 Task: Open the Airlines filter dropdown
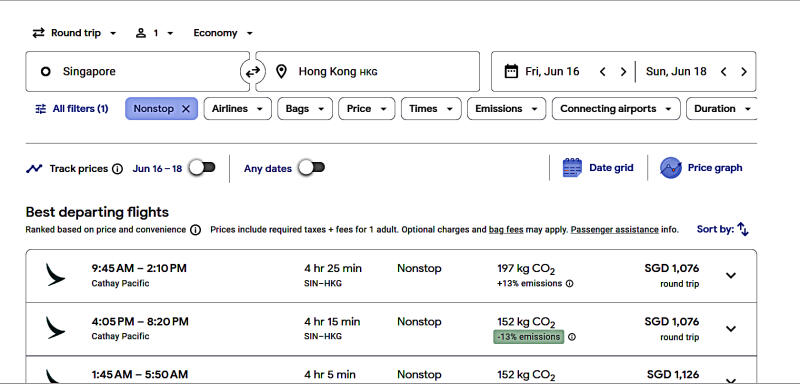click(237, 109)
